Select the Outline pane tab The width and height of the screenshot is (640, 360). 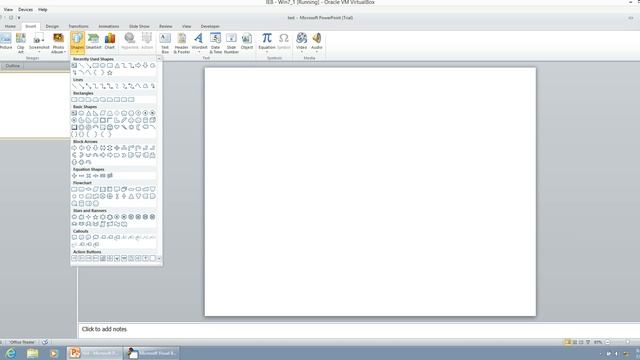click(13, 66)
